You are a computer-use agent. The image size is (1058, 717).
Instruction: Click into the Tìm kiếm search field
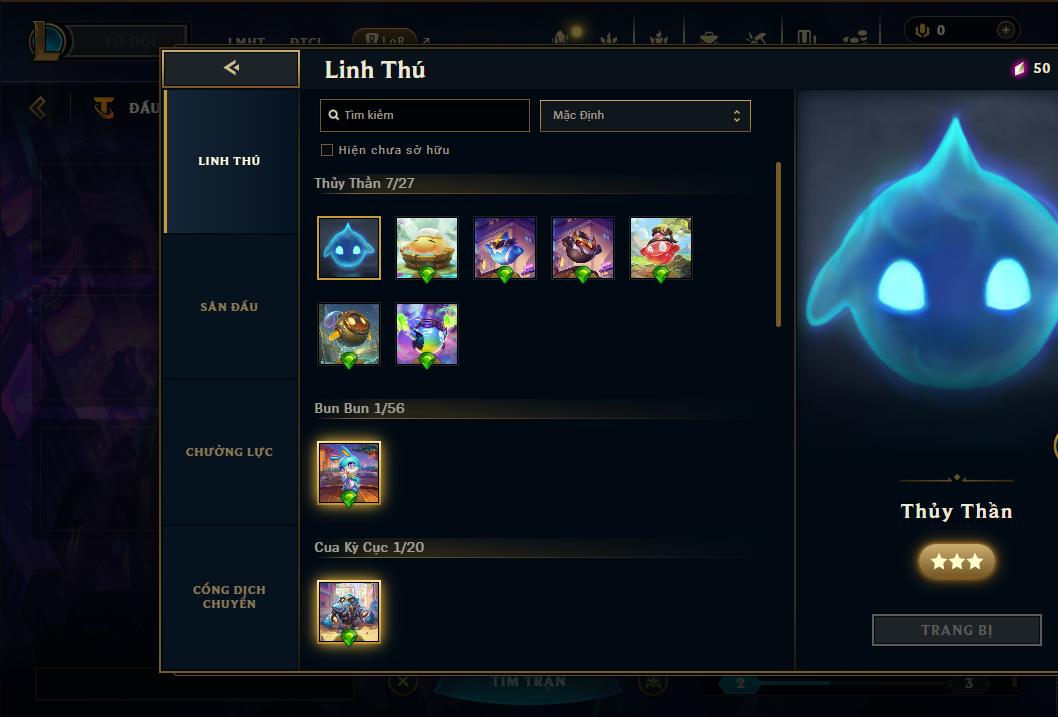tap(424, 115)
